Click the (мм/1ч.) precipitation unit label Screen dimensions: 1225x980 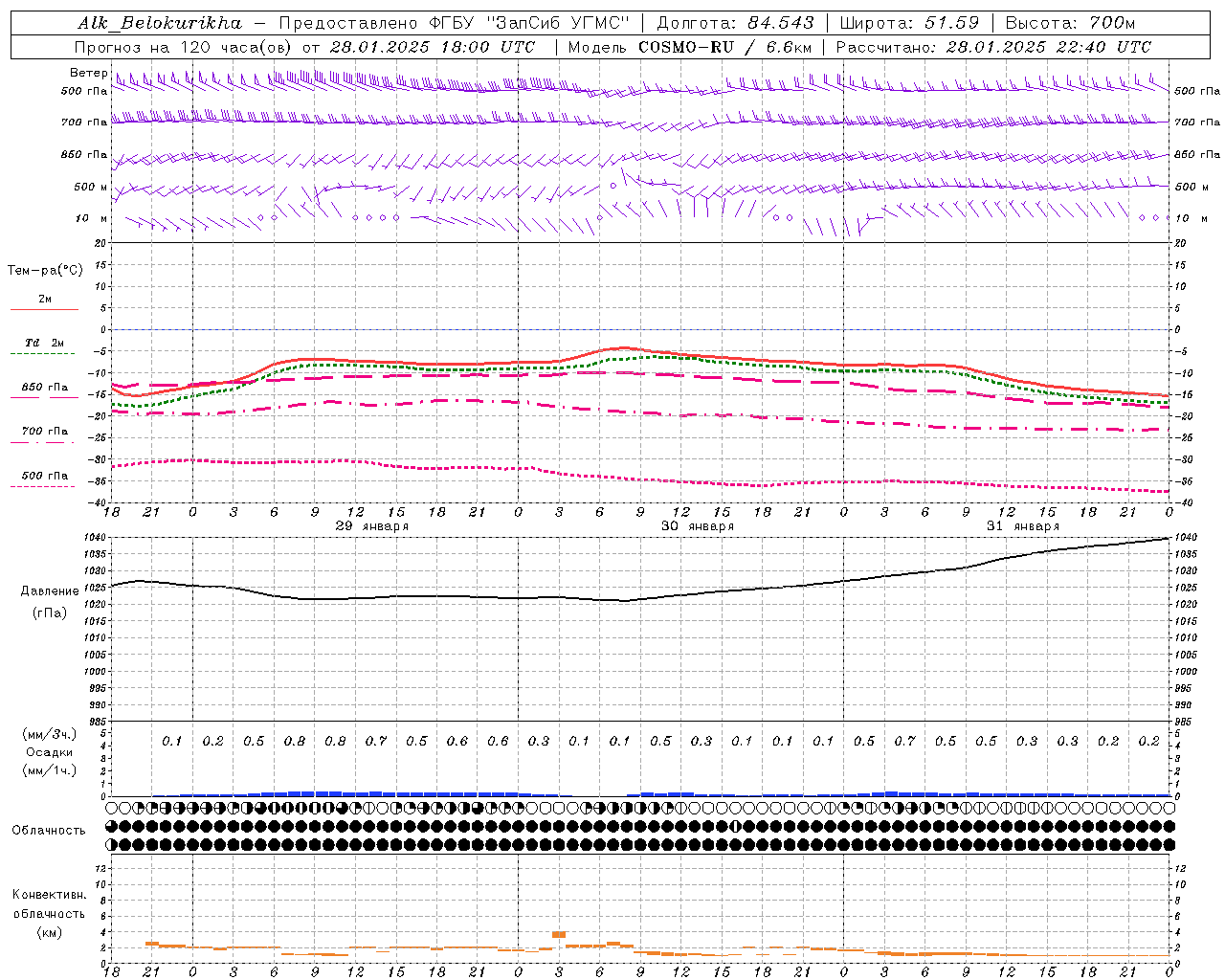[50, 770]
